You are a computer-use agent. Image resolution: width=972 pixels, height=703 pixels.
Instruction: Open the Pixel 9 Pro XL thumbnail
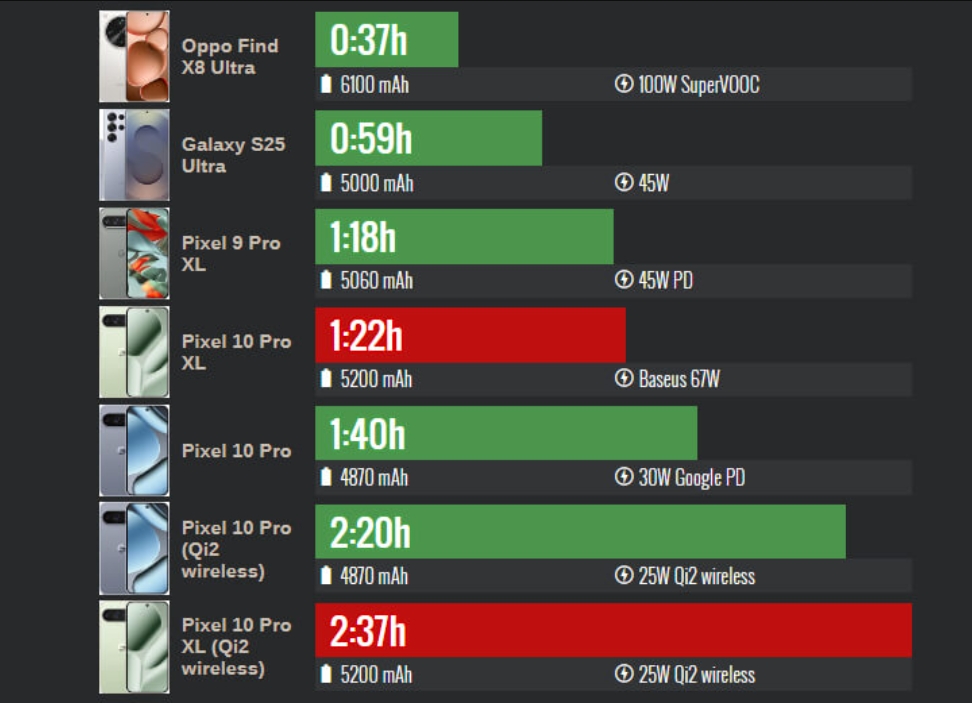134,253
